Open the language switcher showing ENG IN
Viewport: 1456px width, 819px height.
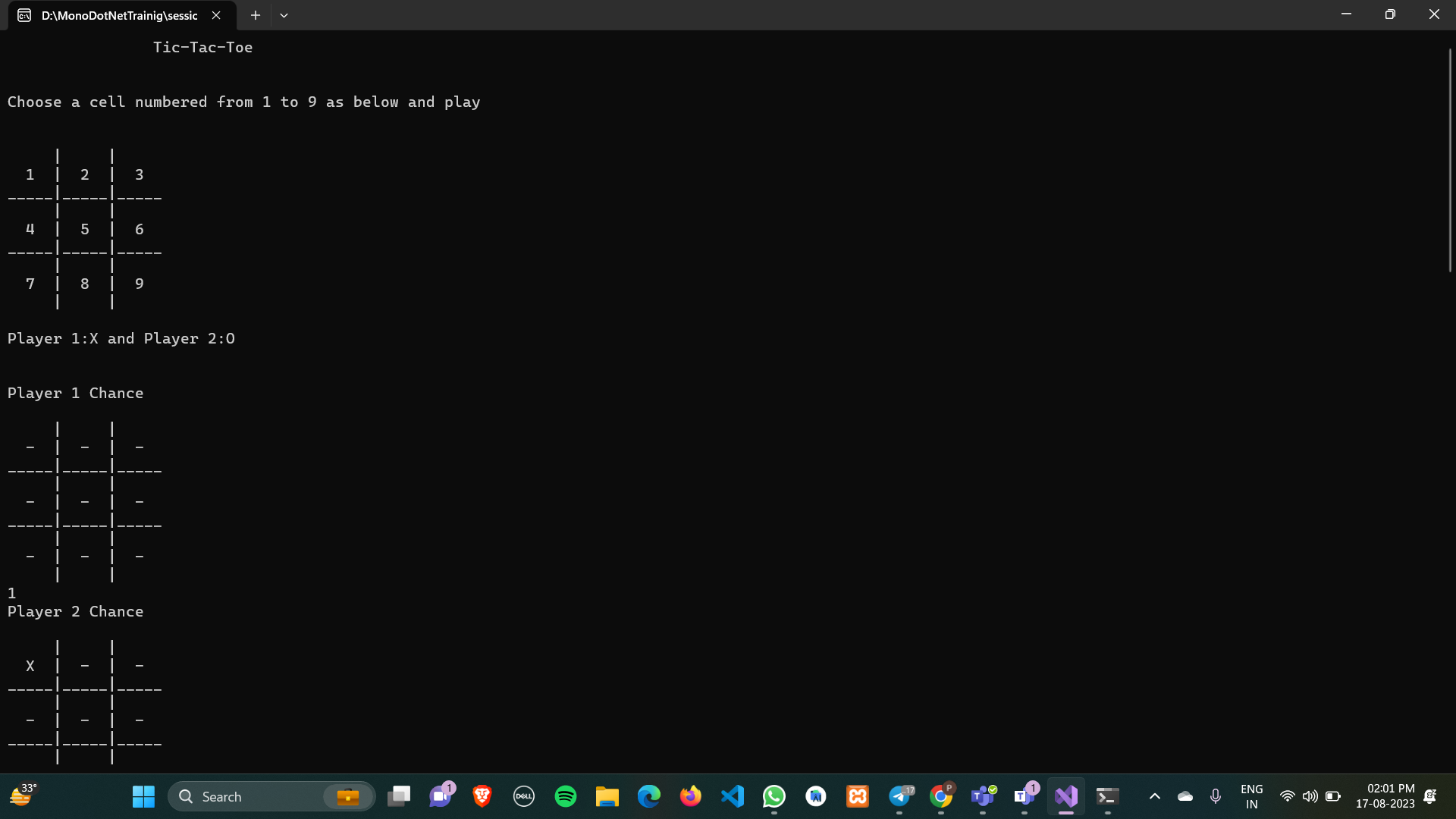(x=1251, y=795)
